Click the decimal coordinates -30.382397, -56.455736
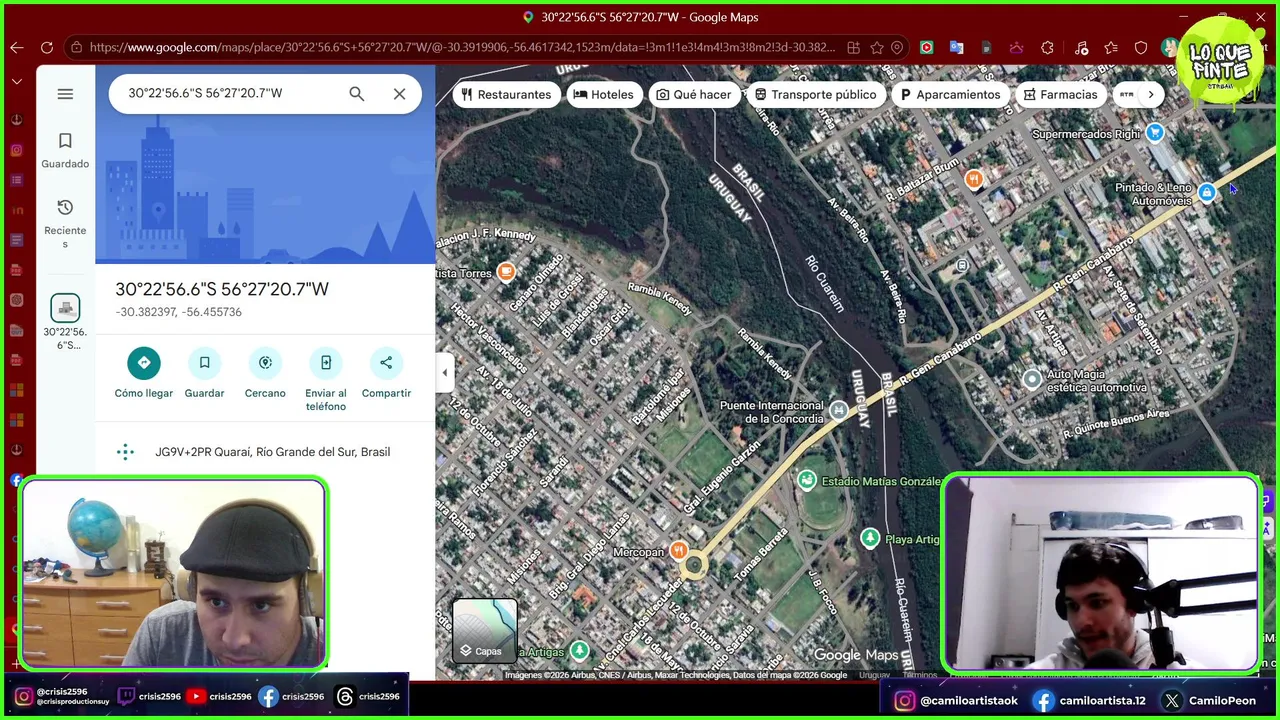1280x720 pixels. (179, 312)
